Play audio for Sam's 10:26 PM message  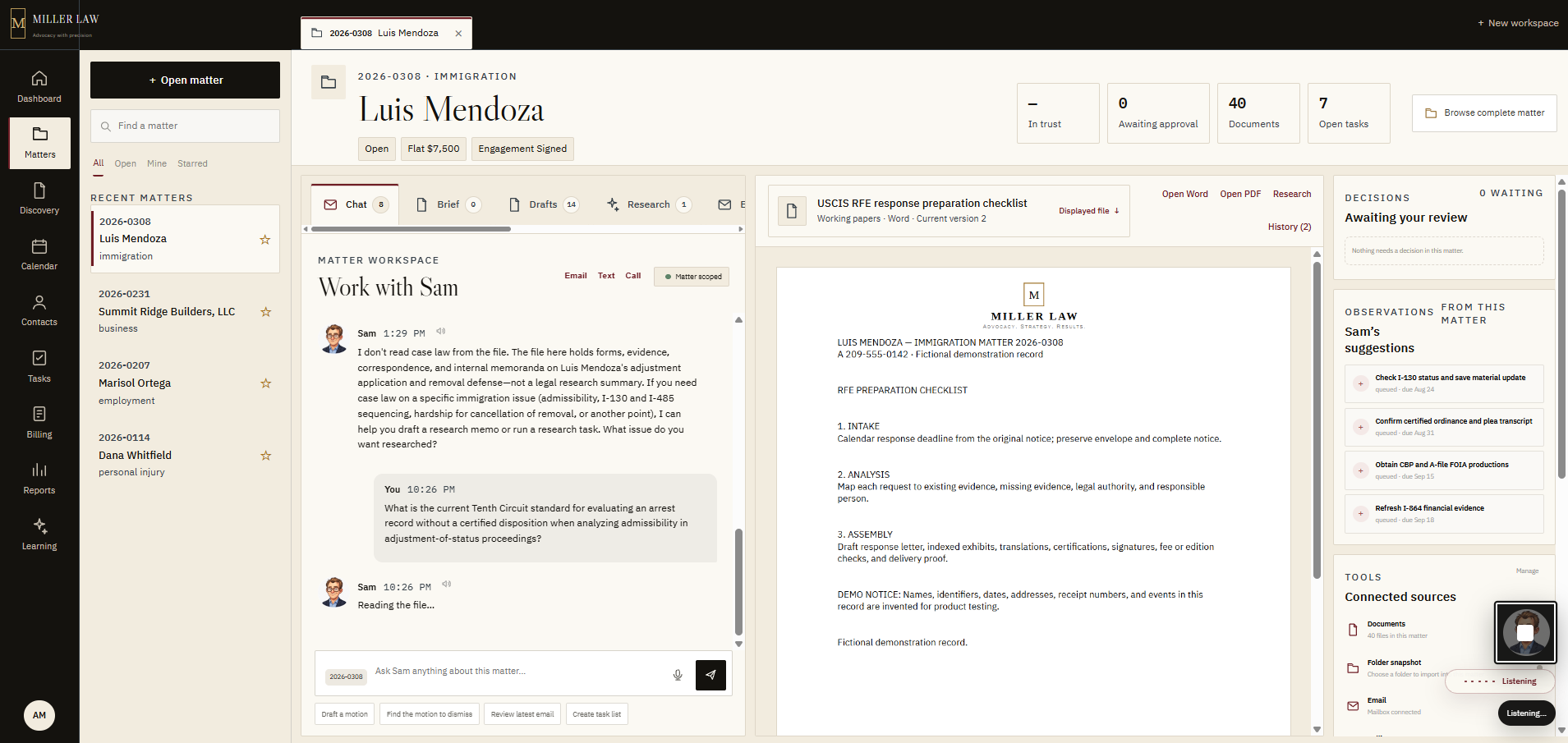pyautogui.click(x=447, y=585)
